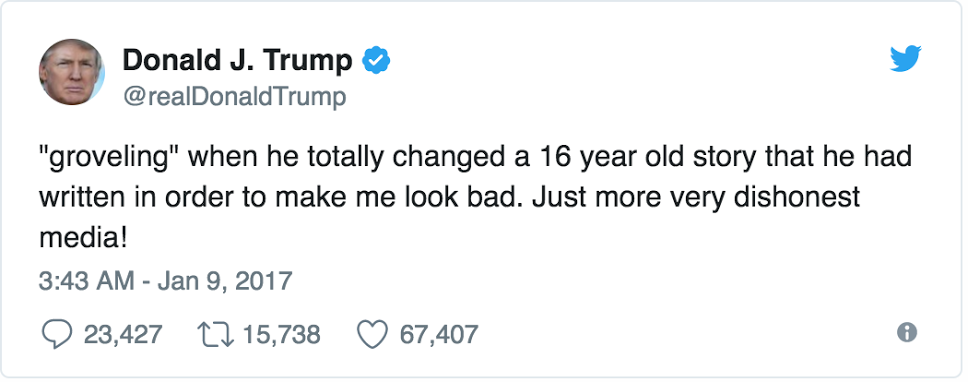Open the 3:43 AM time text
Image resolution: width=968 pixels, height=382 pixels.
tap(86, 281)
